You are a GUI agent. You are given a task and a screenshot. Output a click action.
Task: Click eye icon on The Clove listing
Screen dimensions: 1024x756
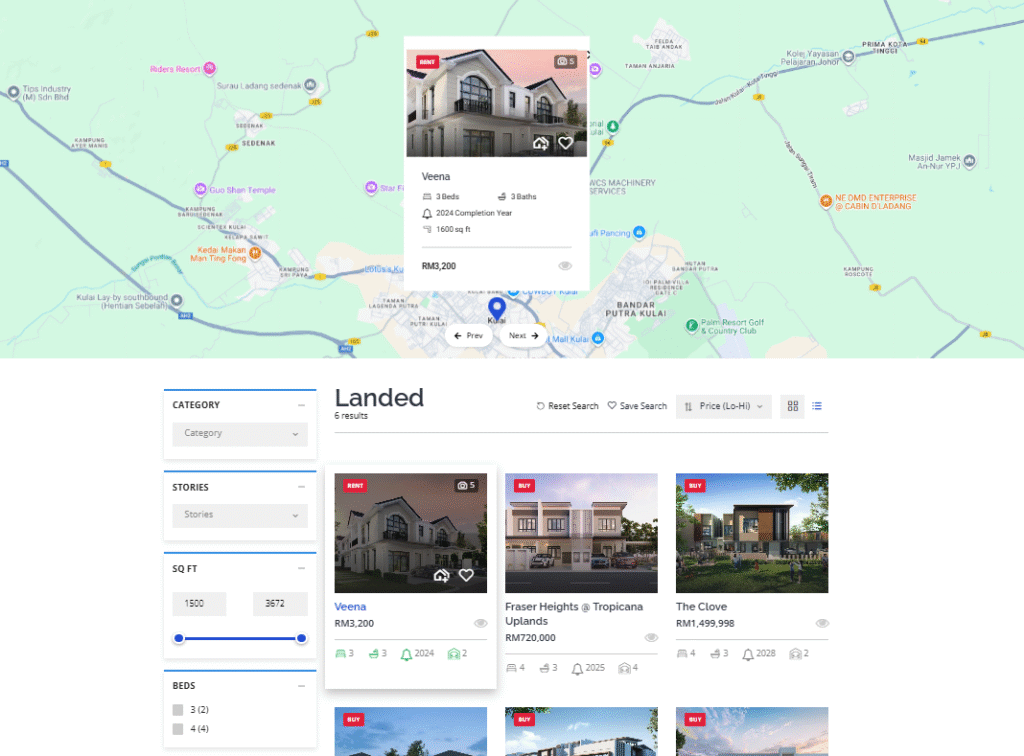point(822,622)
